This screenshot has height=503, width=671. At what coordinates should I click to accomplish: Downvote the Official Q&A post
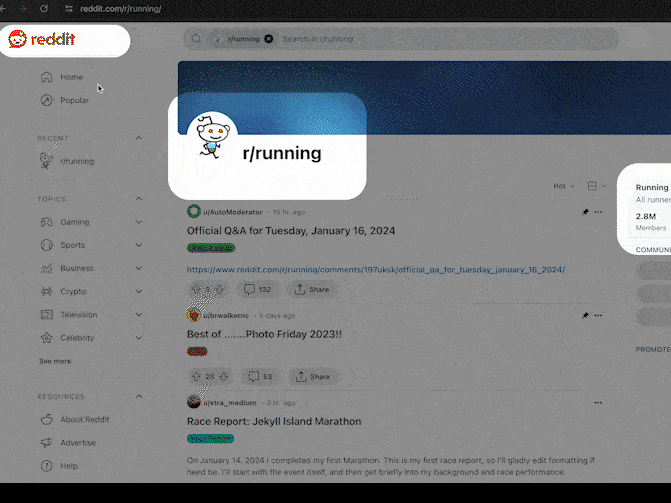[220, 289]
